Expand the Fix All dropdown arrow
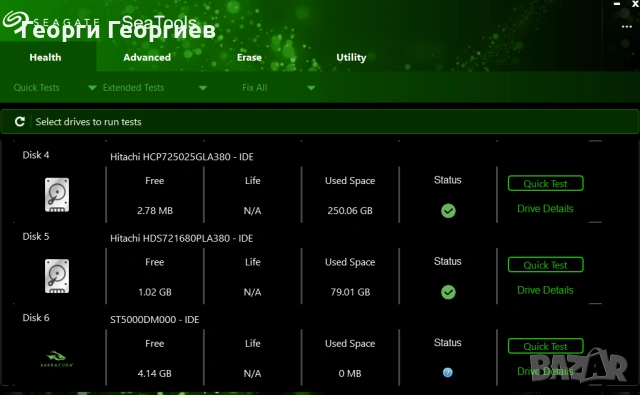640x395 pixels. click(311, 88)
